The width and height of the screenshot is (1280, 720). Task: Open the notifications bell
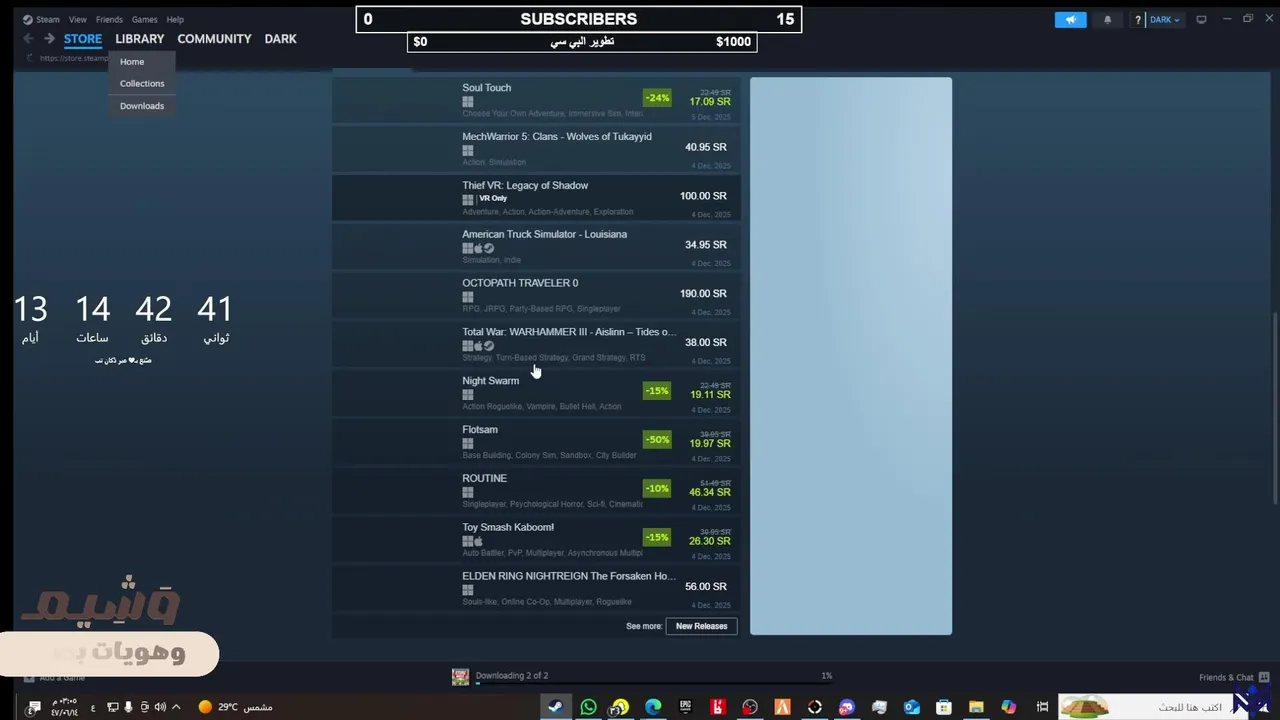tap(1107, 19)
